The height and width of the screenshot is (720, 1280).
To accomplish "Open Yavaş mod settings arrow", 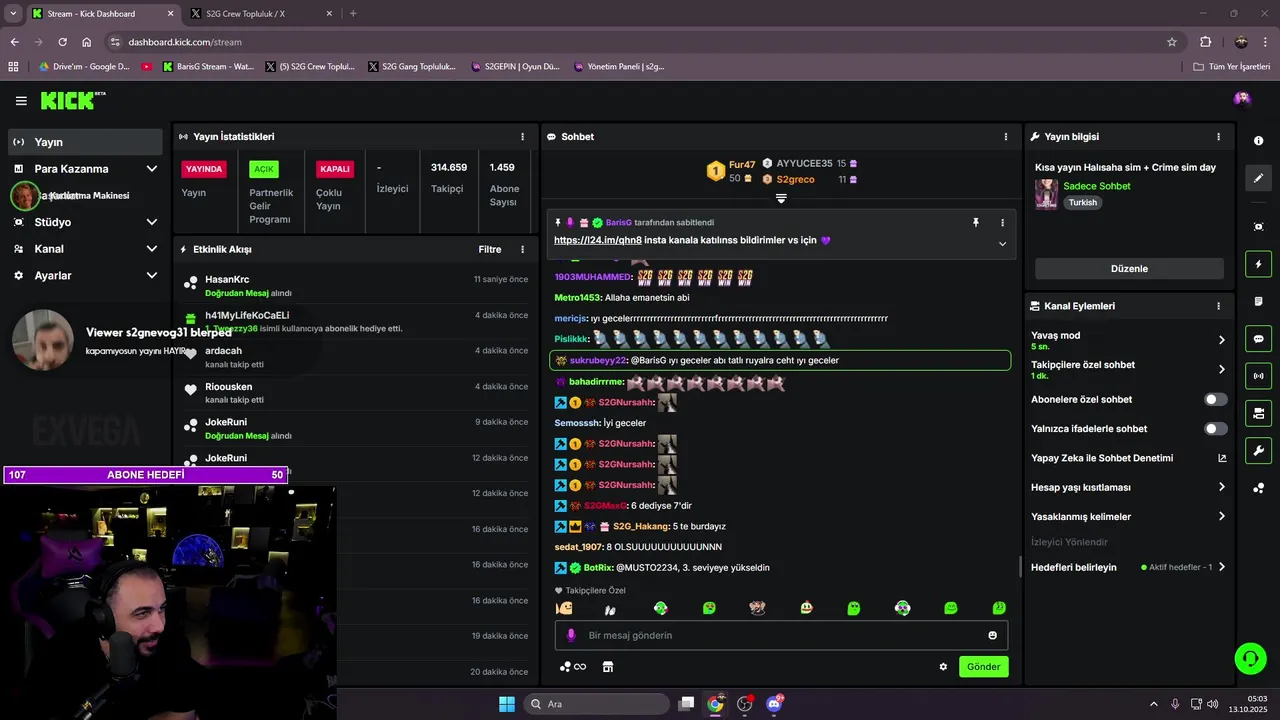I will point(1221,340).
